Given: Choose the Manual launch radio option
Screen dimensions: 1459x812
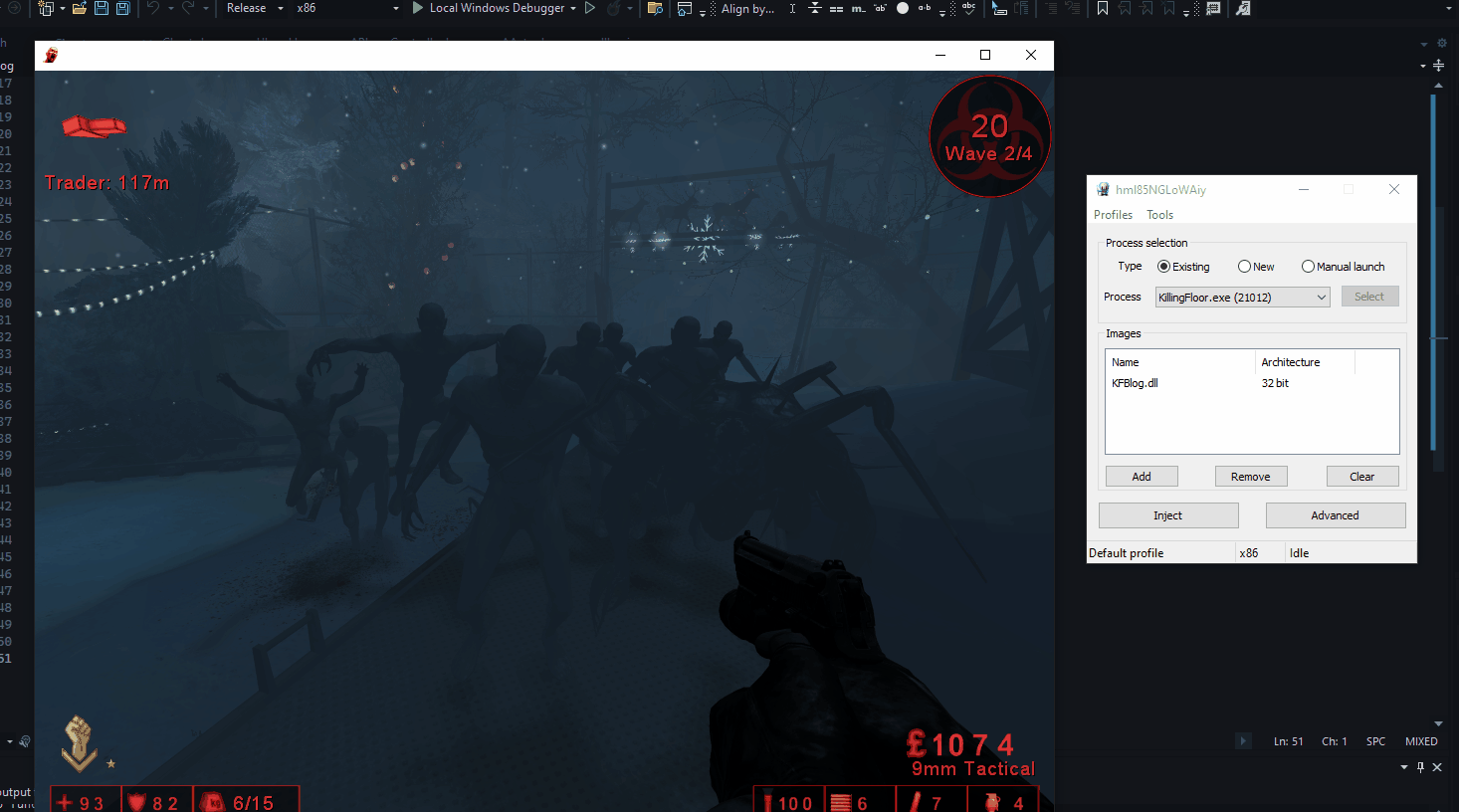Looking at the screenshot, I should click(x=1308, y=267).
